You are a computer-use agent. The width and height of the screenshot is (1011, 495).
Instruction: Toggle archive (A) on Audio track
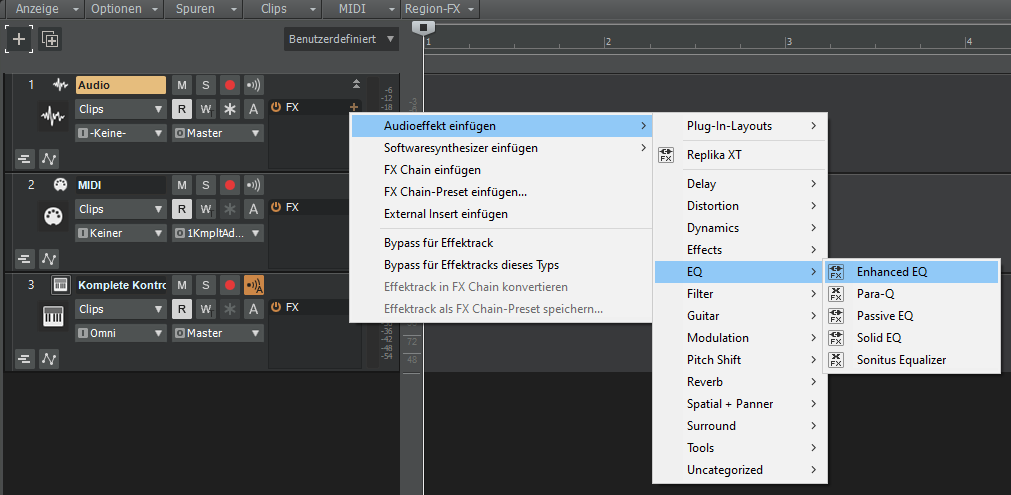(x=254, y=109)
